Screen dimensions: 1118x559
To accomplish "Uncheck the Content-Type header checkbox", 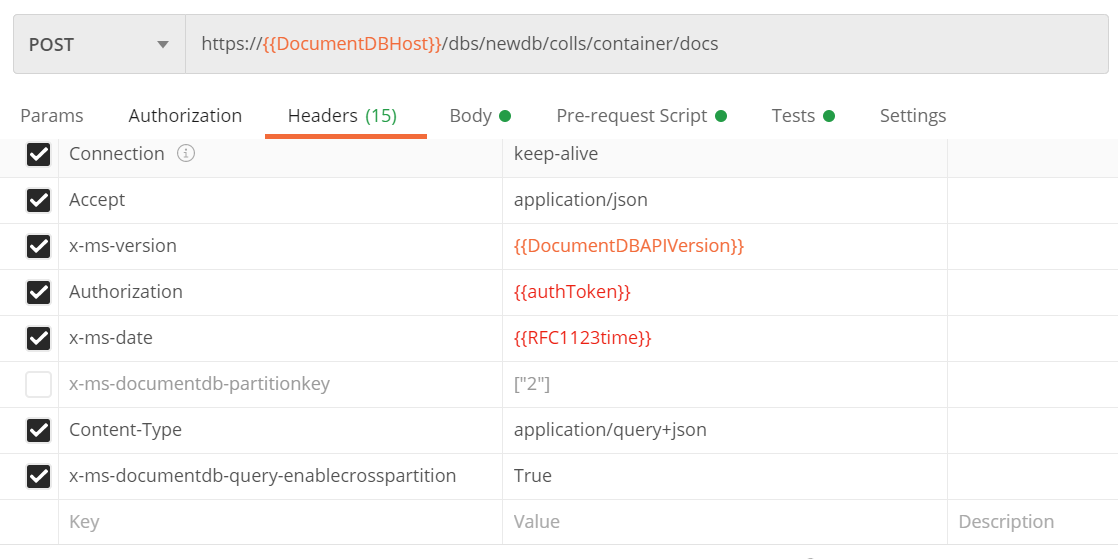I will (38, 430).
